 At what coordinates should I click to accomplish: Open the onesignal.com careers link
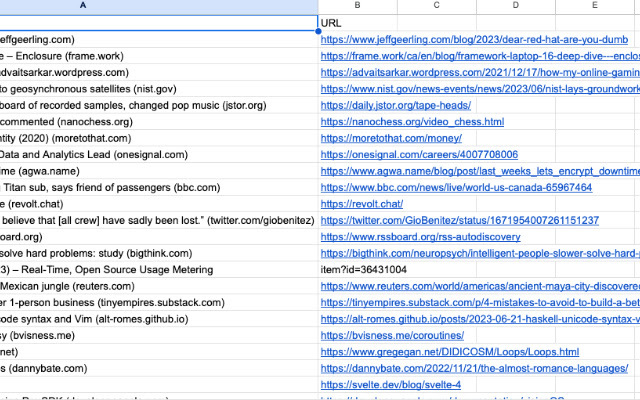coord(419,155)
